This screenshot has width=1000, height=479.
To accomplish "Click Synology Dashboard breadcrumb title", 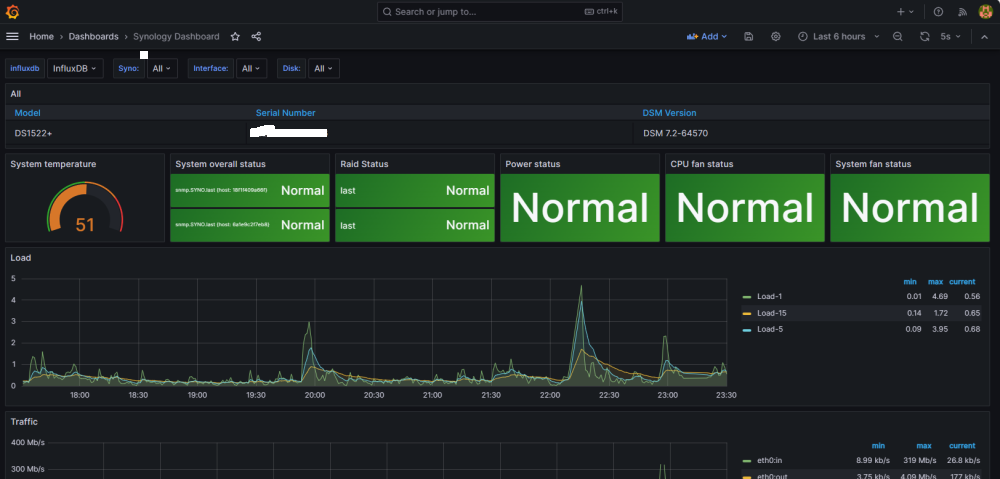I will (x=176, y=36).
